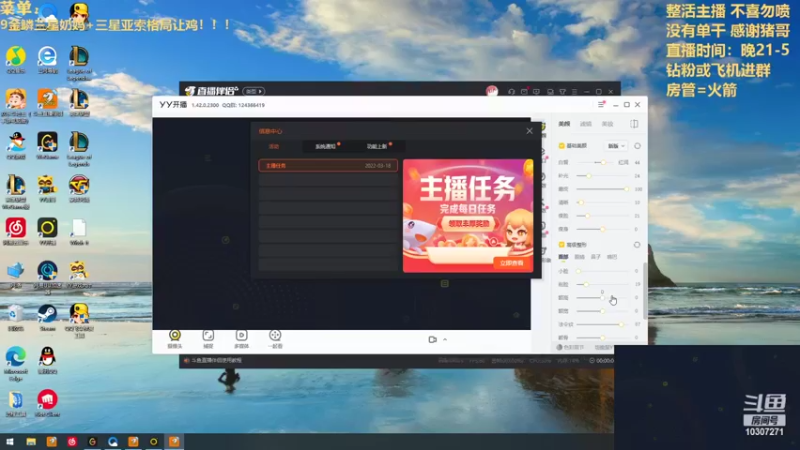Select the 活动 tab in message center
This screenshot has height=450, width=800.
pyautogui.click(x=274, y=146)
